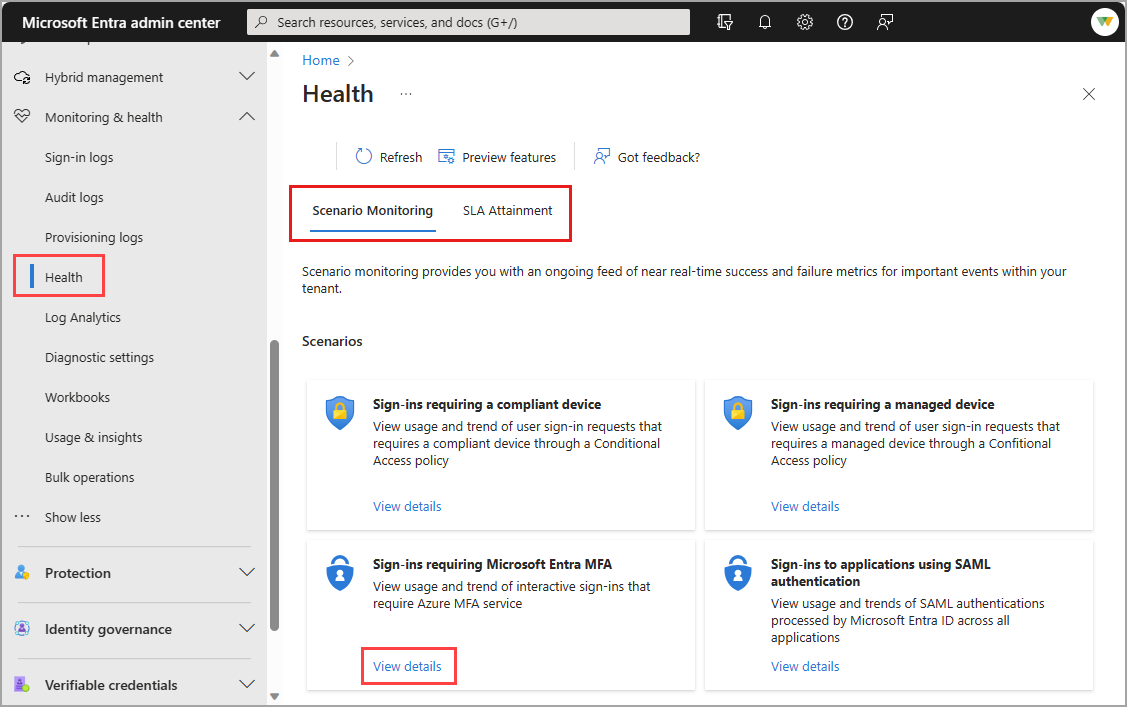The image size is (1127, 707).
Task: Click the Scenarios section heading
Action: (332, 341)
